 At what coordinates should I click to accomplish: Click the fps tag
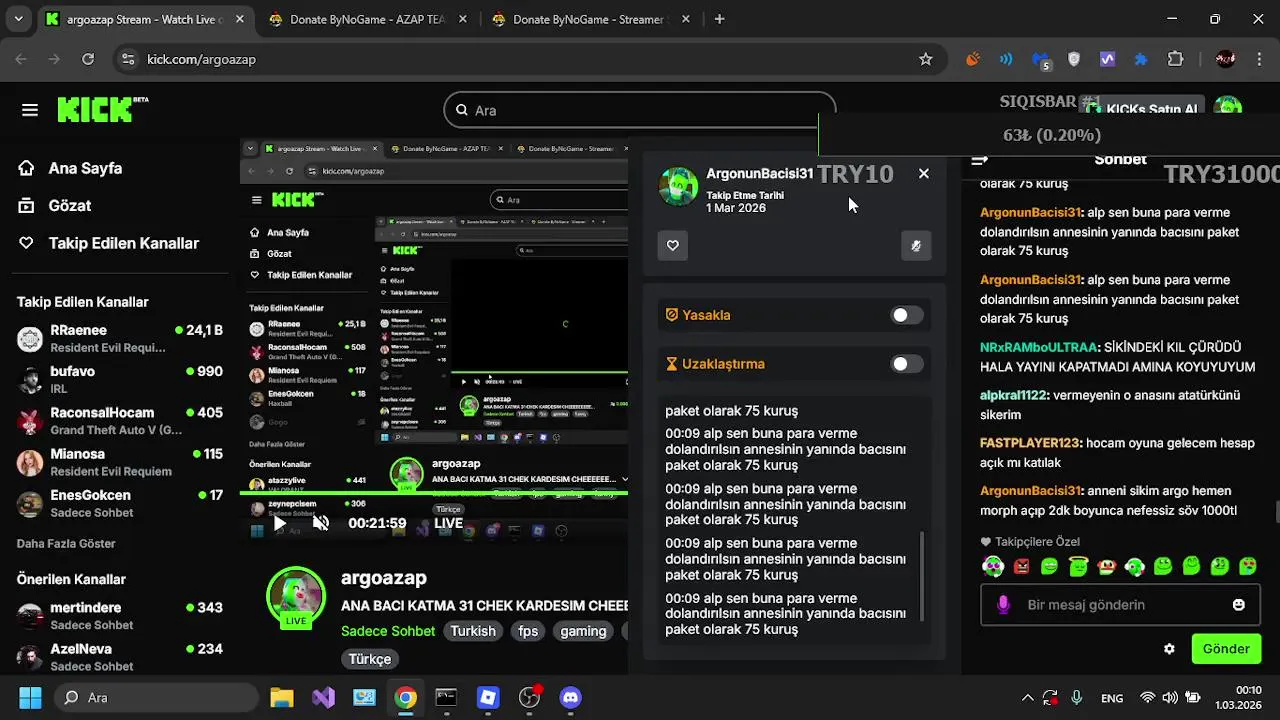528,631
